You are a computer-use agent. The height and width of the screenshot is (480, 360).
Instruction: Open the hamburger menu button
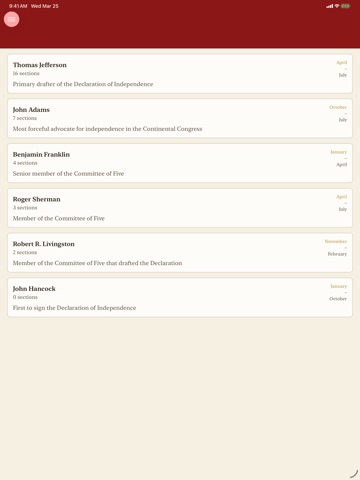11,19
